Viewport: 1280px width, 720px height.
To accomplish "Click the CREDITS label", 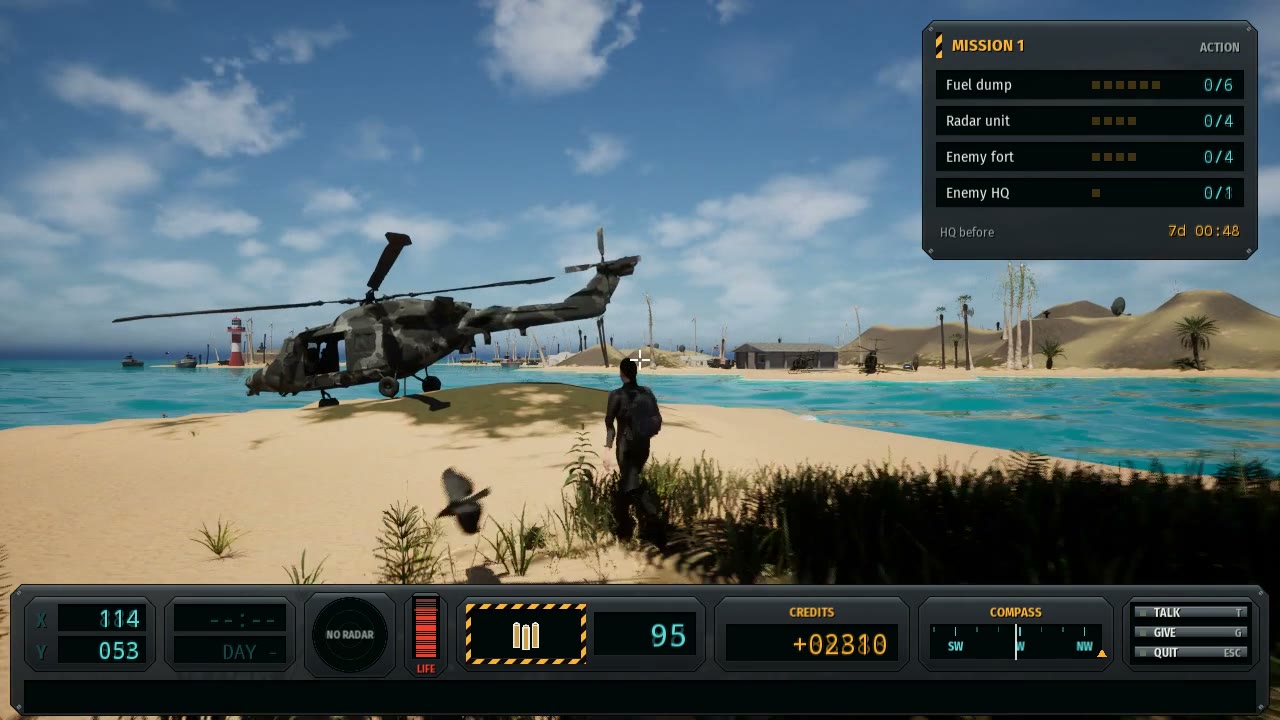I will click(811, 612).
